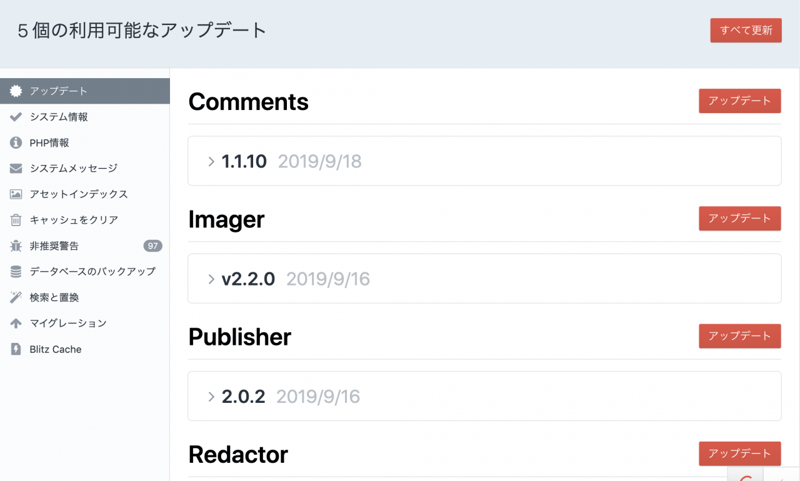Open the マイグレーション menu item

[68, 324]
